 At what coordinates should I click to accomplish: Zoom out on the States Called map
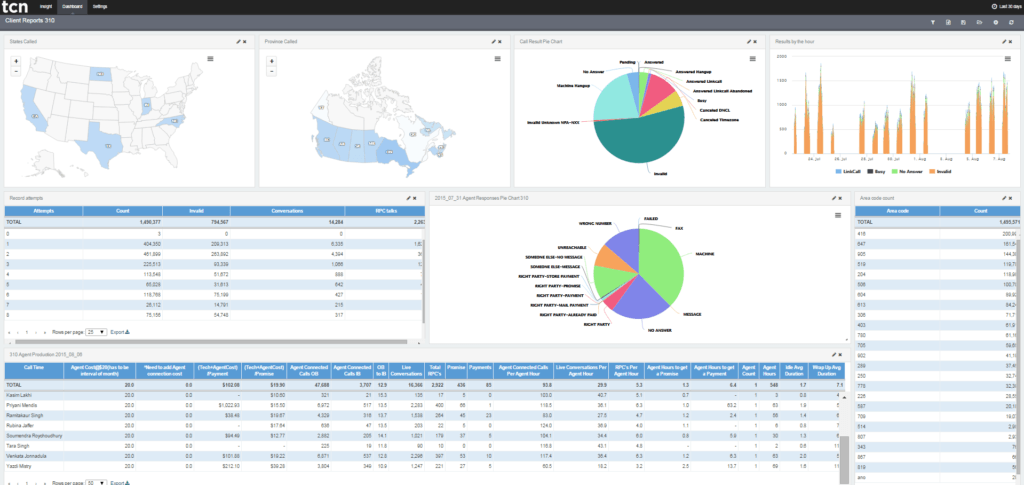coord(16,70)
